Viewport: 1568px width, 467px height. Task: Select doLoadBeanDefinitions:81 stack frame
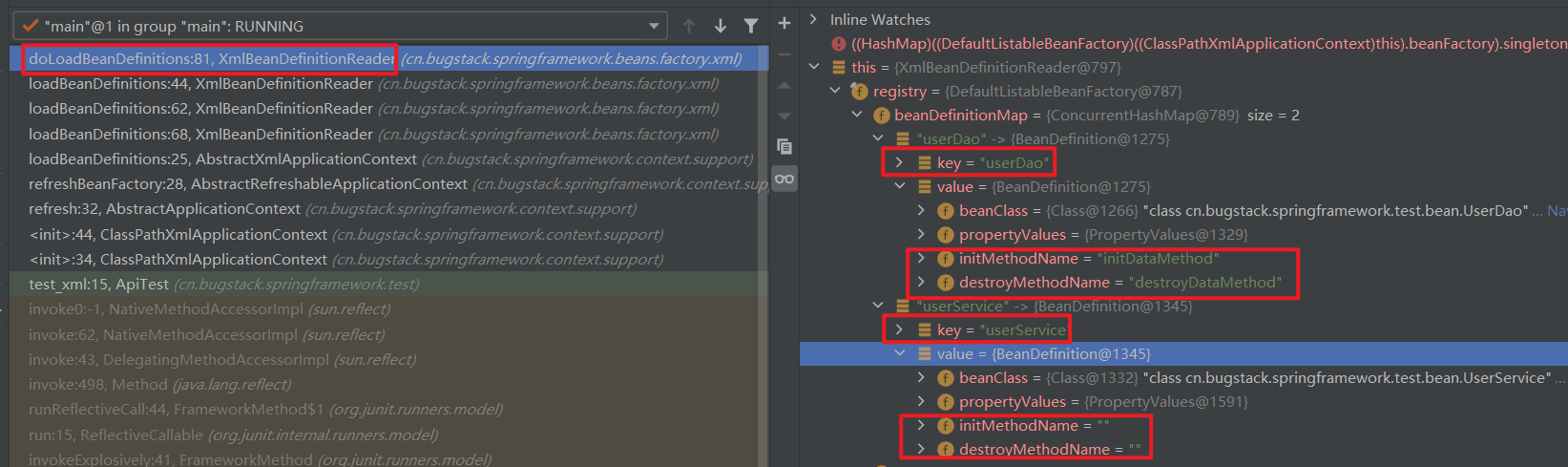pos(212,59)
